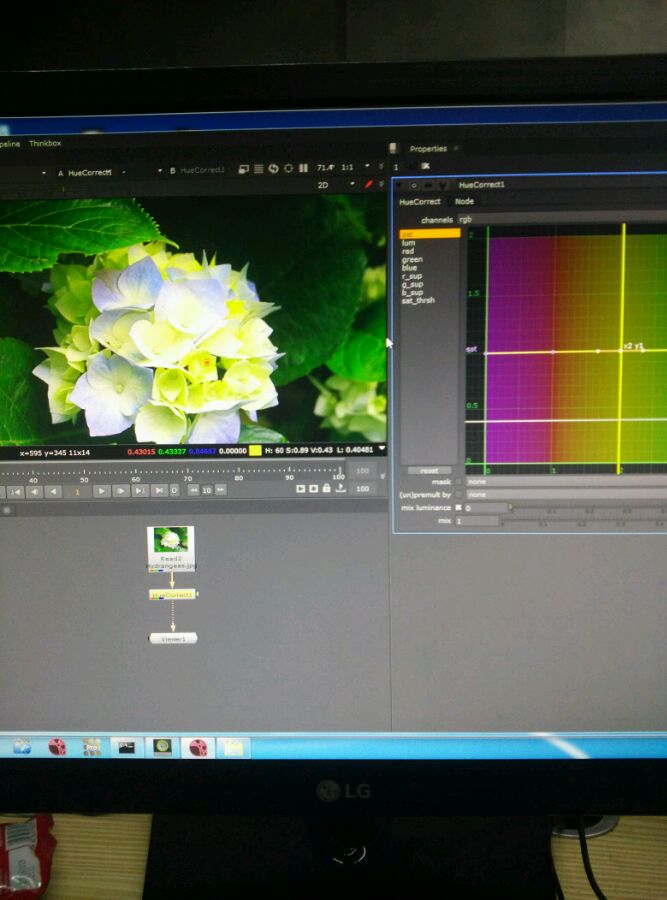Click the flipbook play icon
667x900 pixels.
(x=301, y=488)
